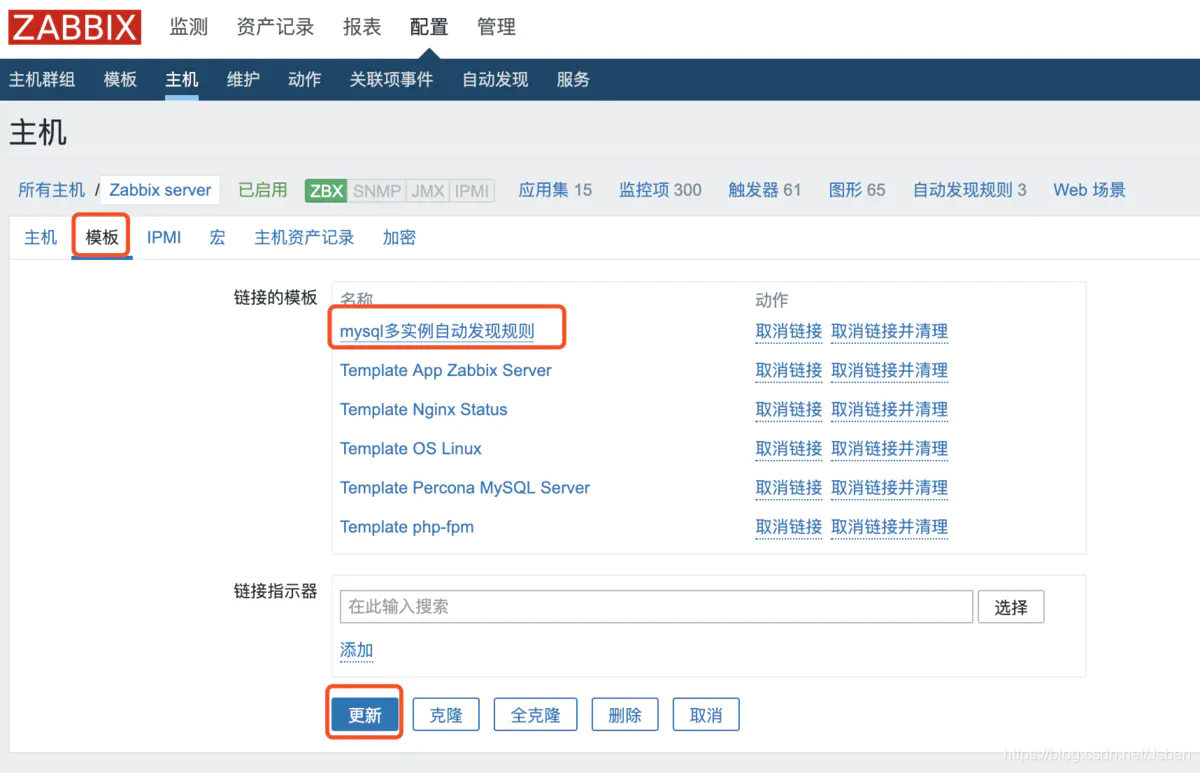This screenshot has height=773, width=1200.
Task: Click 取消链接 for Template App Zabbix Server
Action: [x=789, y=371]
